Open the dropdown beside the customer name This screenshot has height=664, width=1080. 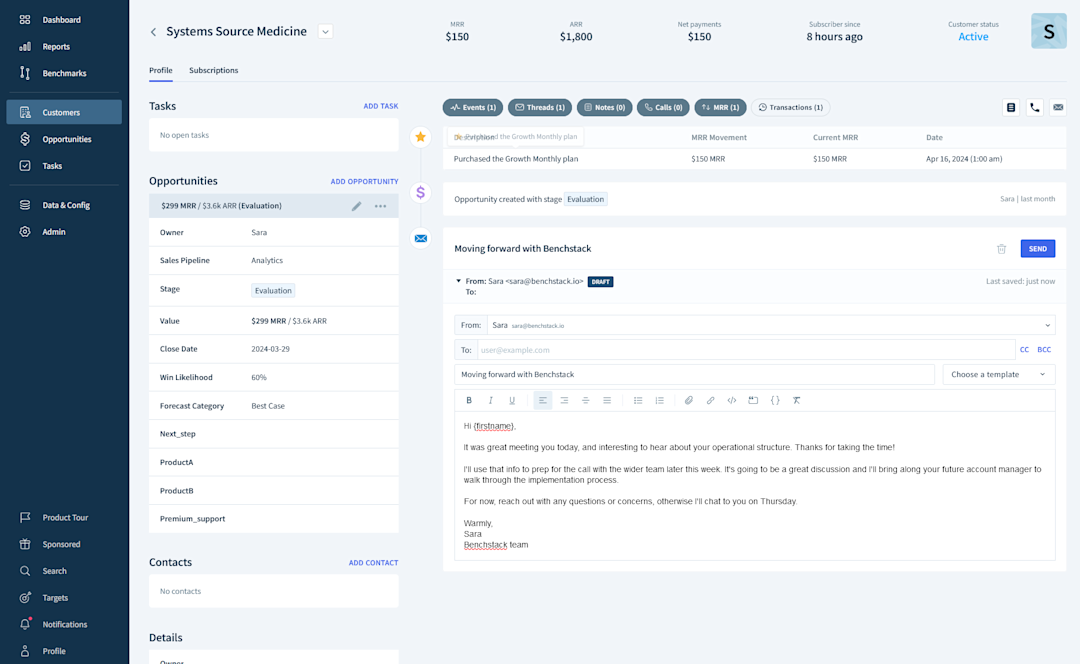pos(325,32)
